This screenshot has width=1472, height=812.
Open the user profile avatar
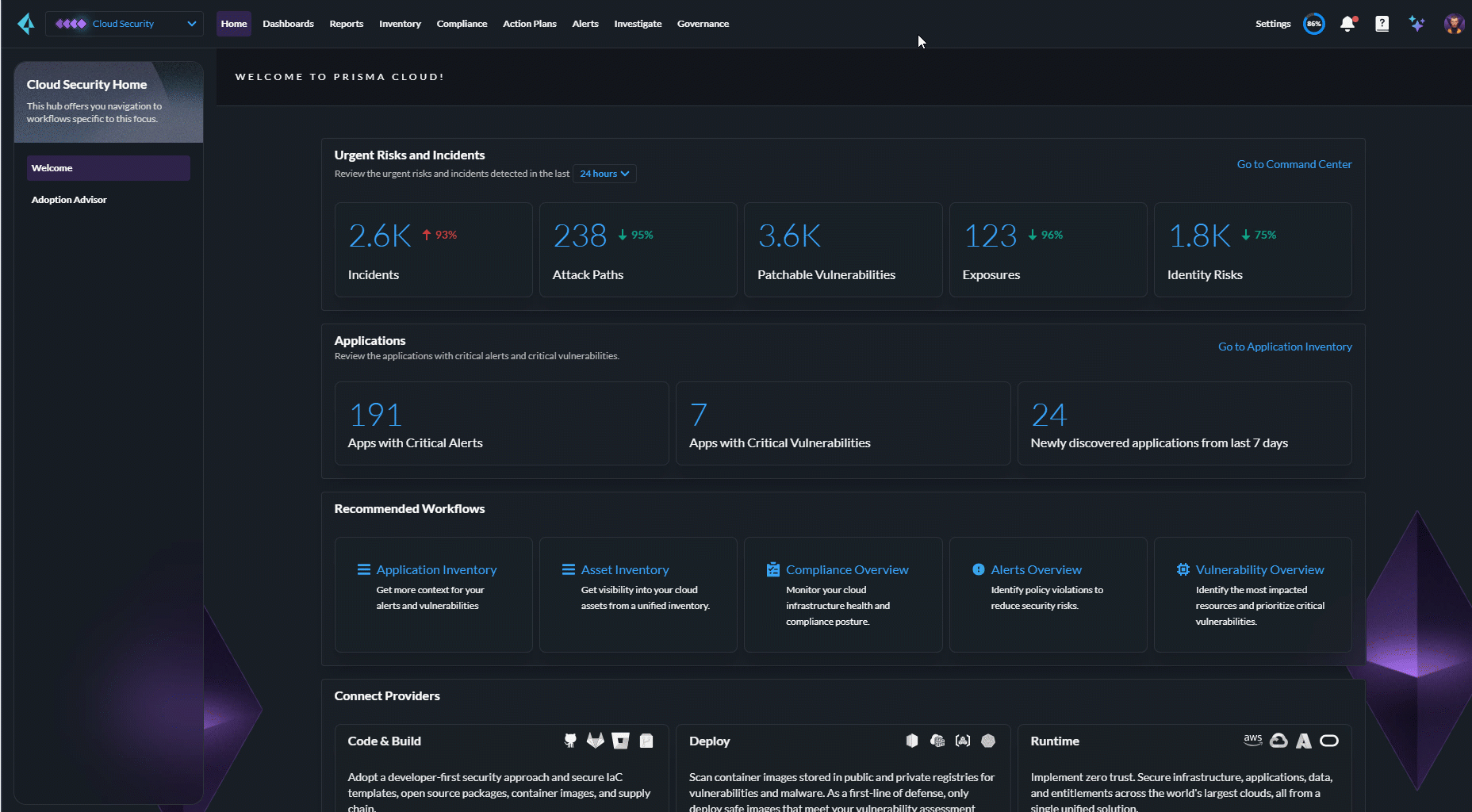tap(1453, 24)
